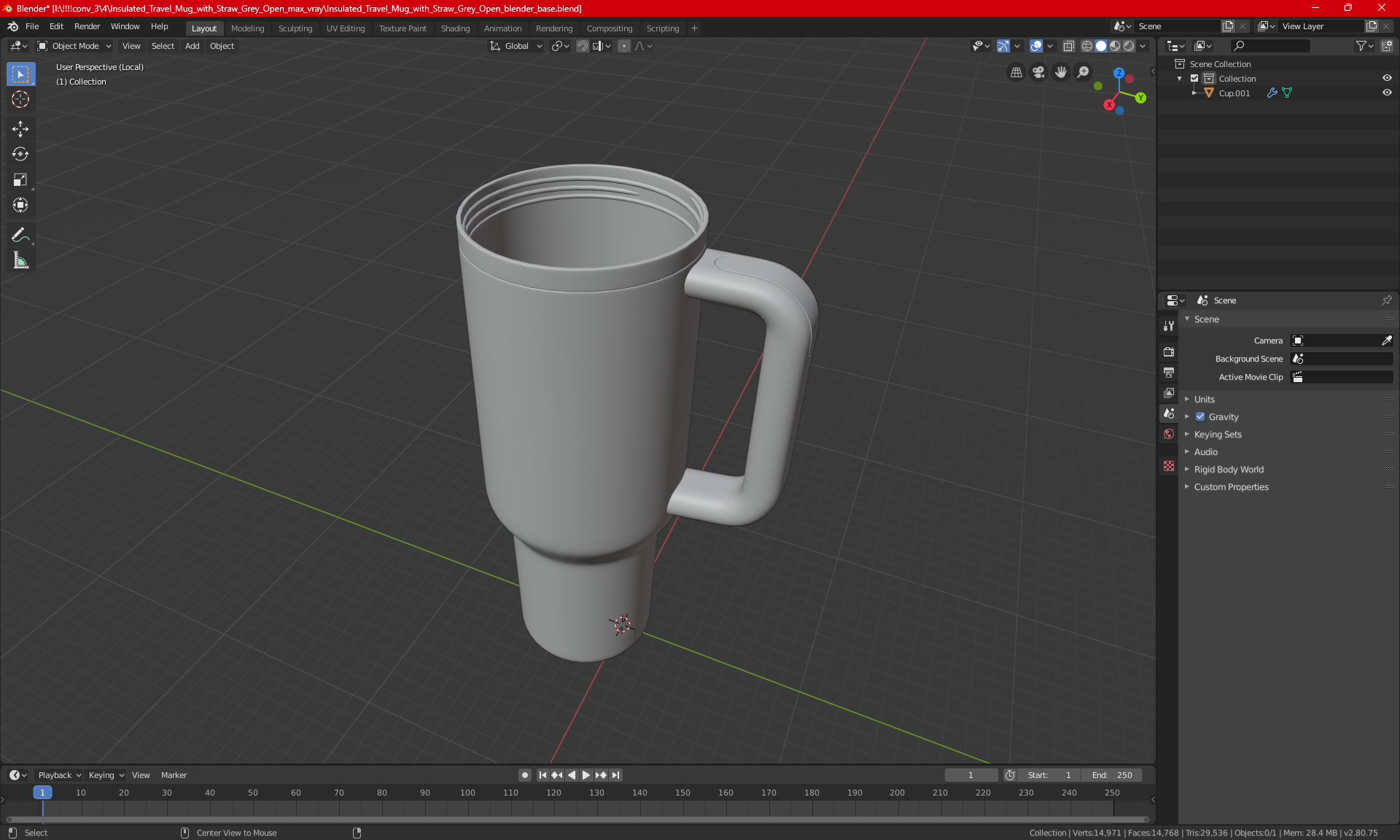Hide Cup.001 using its eye icon
The height and width of the screenshot is (840, 1400).
[x=1387, y=93]
